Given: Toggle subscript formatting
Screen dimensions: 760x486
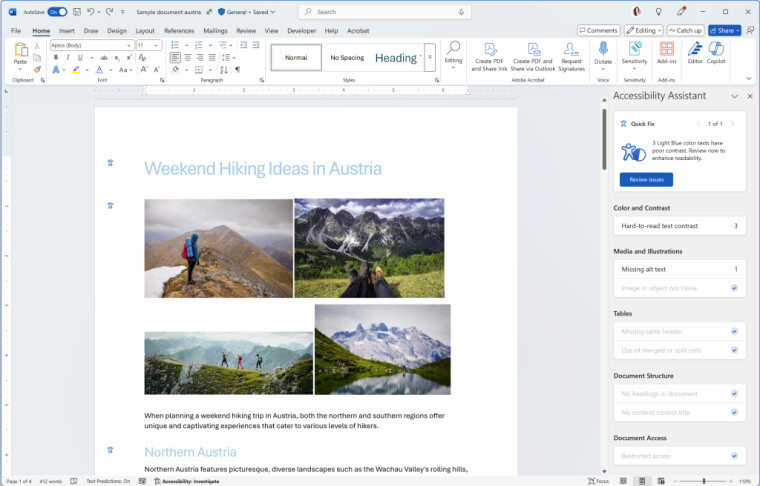Looking at the screenshot, I should 117,57.
